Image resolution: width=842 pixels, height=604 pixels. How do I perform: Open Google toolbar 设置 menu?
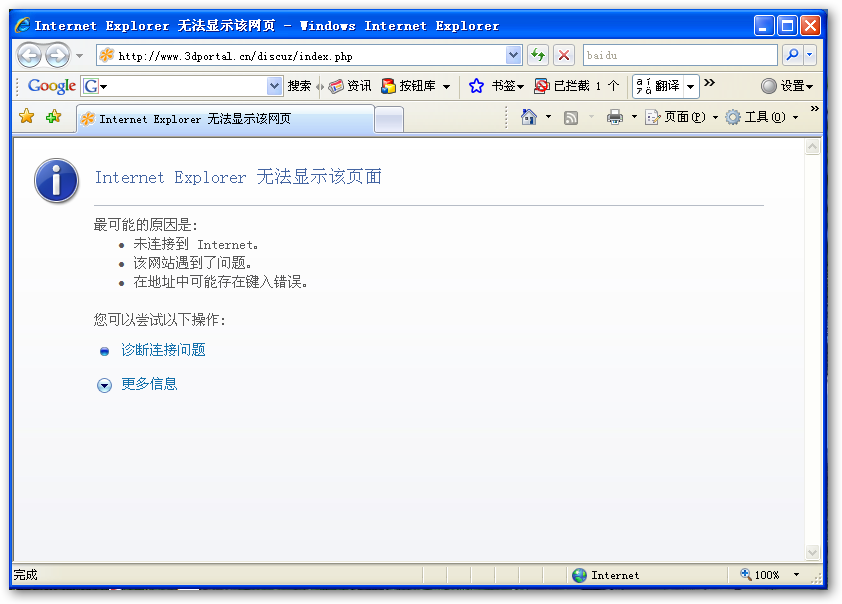click(x=787, y=86)
